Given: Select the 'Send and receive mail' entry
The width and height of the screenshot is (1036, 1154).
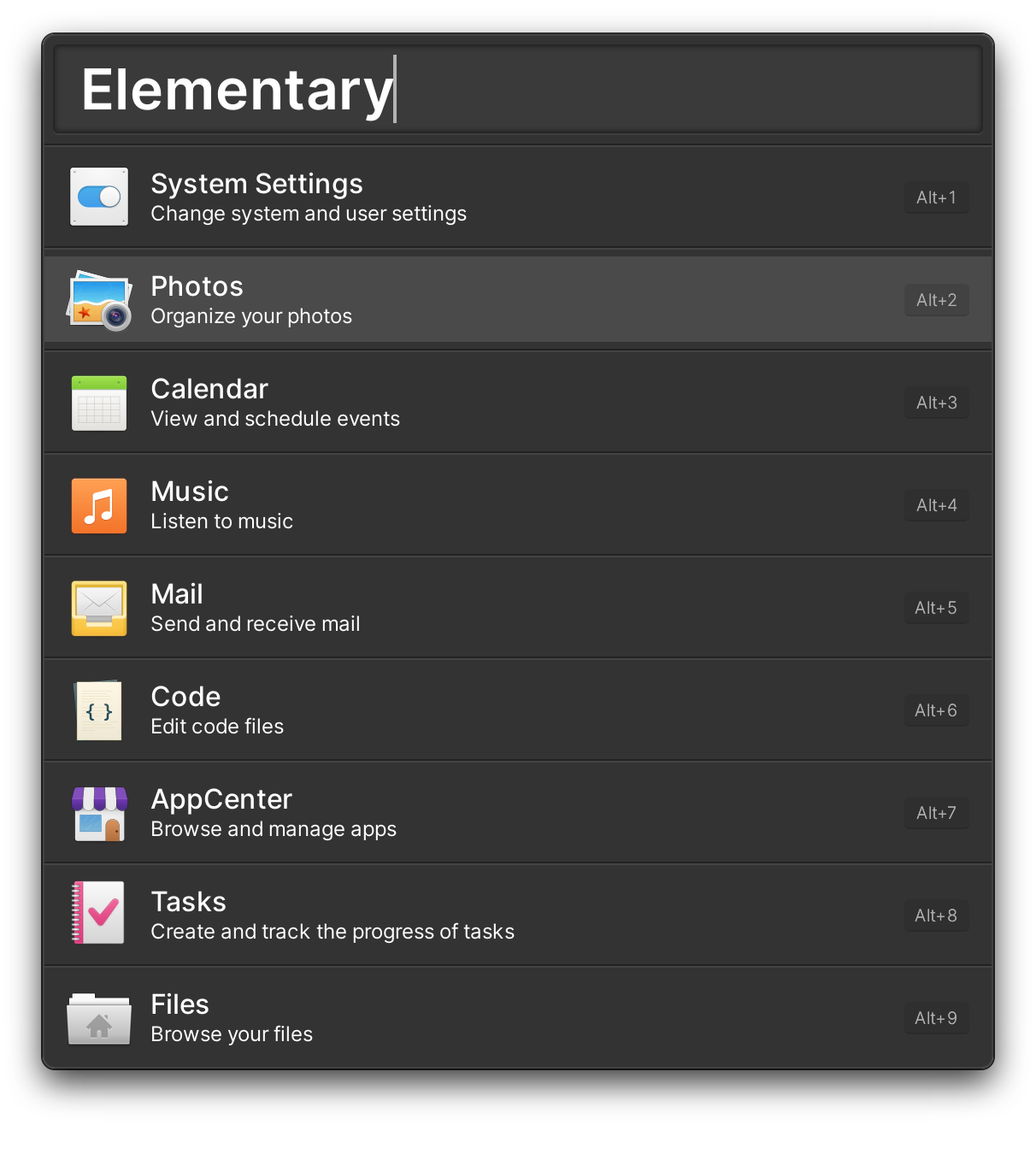Looking at the screenshot, I should coord(518,608).
